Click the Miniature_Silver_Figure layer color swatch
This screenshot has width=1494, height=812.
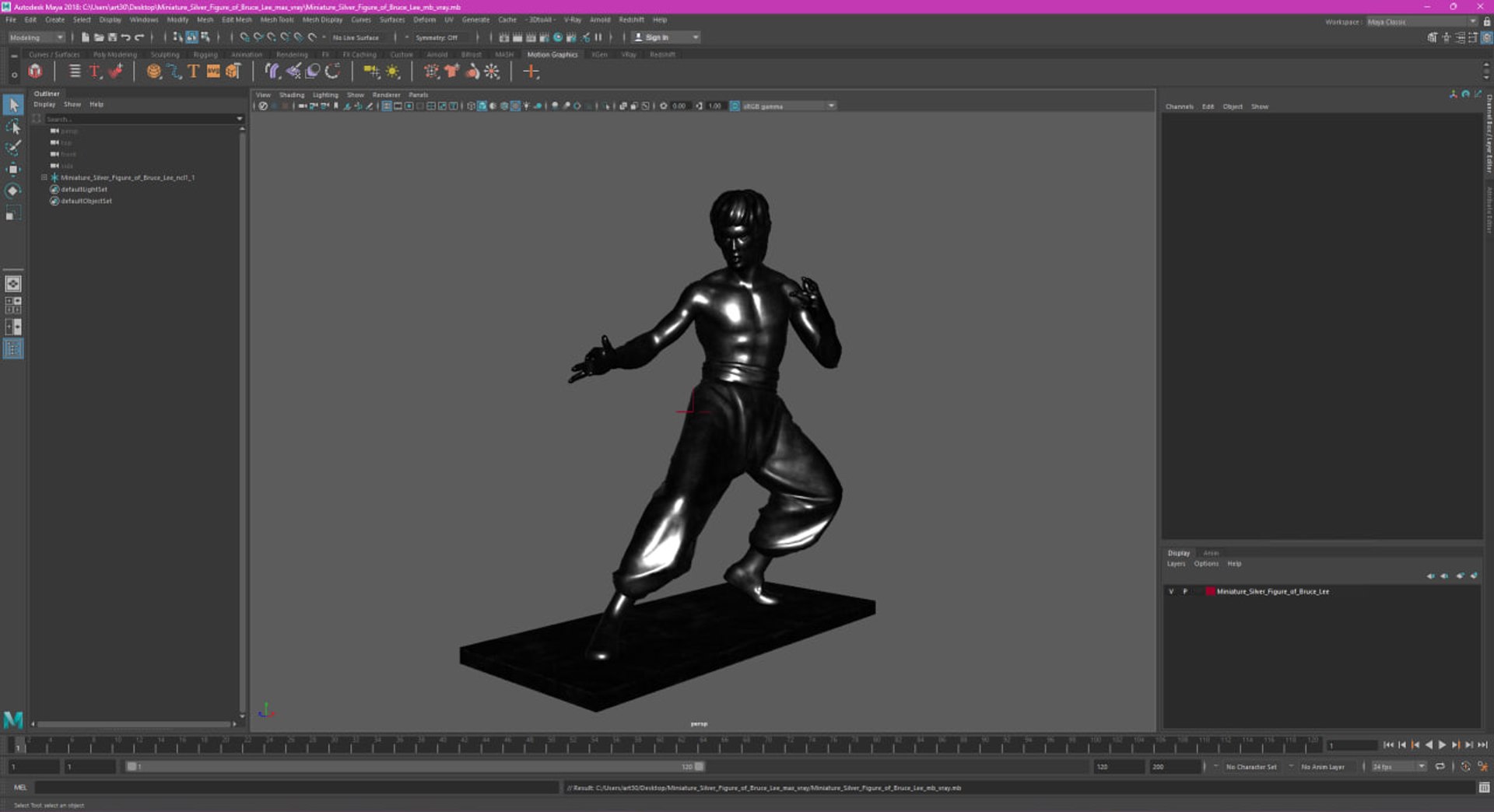[1210, 592]
